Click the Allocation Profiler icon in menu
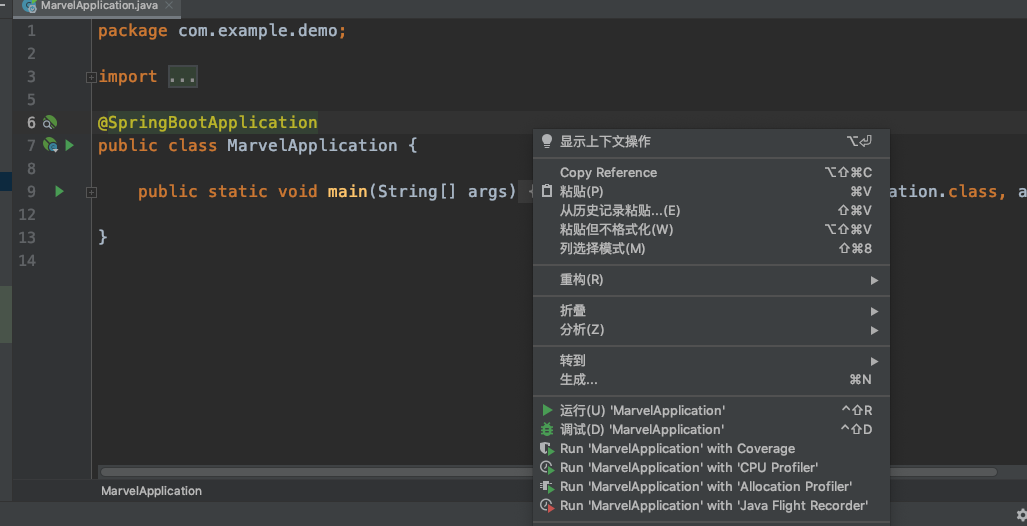Screen dimensions: 1027x526 coord(547,487)
